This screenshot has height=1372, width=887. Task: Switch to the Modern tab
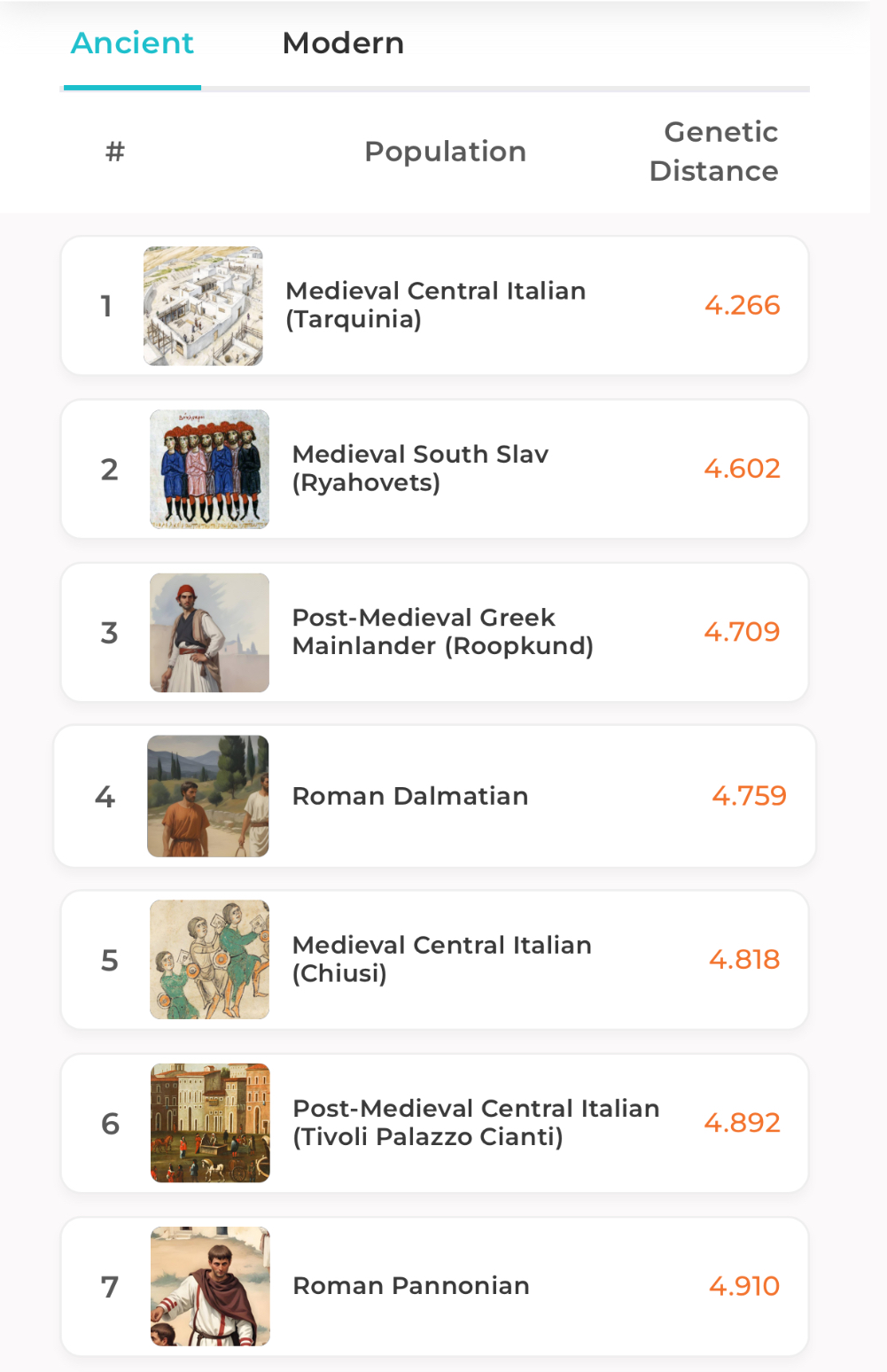pyautogui.click(x=343, y=43)
